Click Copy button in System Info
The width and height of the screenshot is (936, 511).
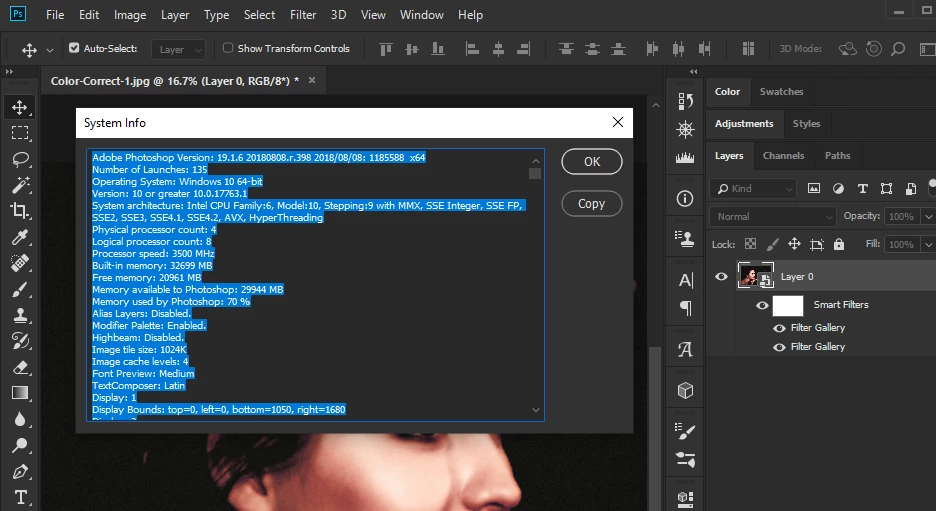tap(592, 204)
